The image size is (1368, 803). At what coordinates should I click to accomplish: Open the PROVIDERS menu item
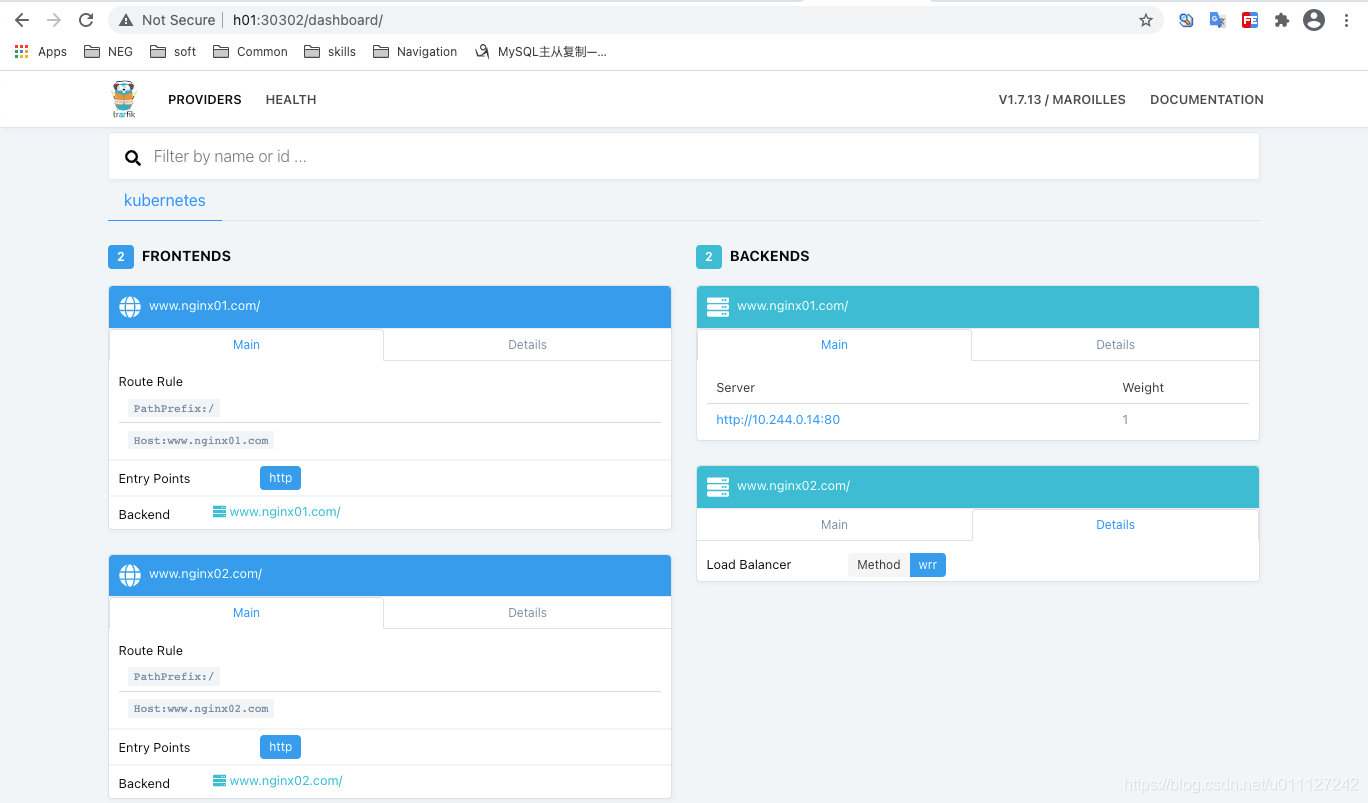(x=205, y=100)
